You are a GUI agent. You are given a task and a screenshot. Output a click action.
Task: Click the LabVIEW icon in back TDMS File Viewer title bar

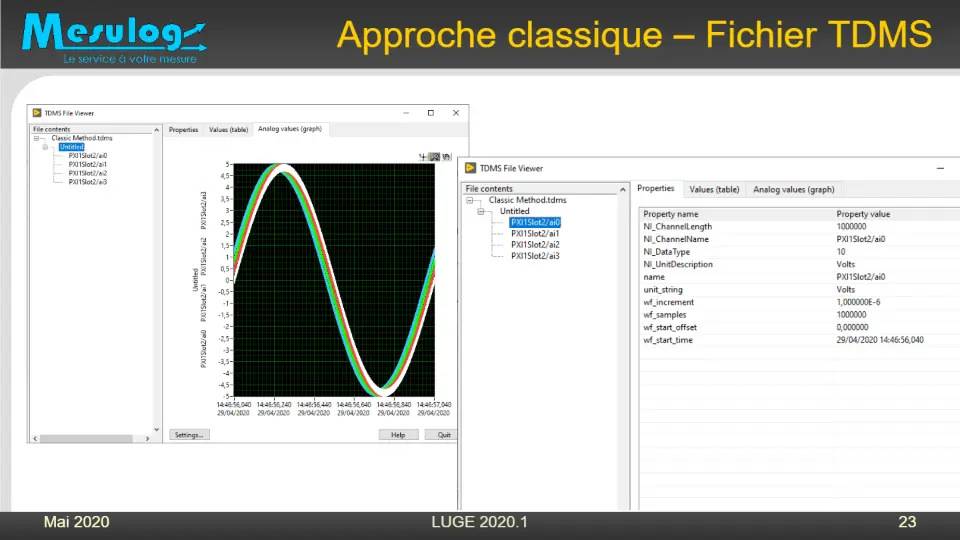37,113
